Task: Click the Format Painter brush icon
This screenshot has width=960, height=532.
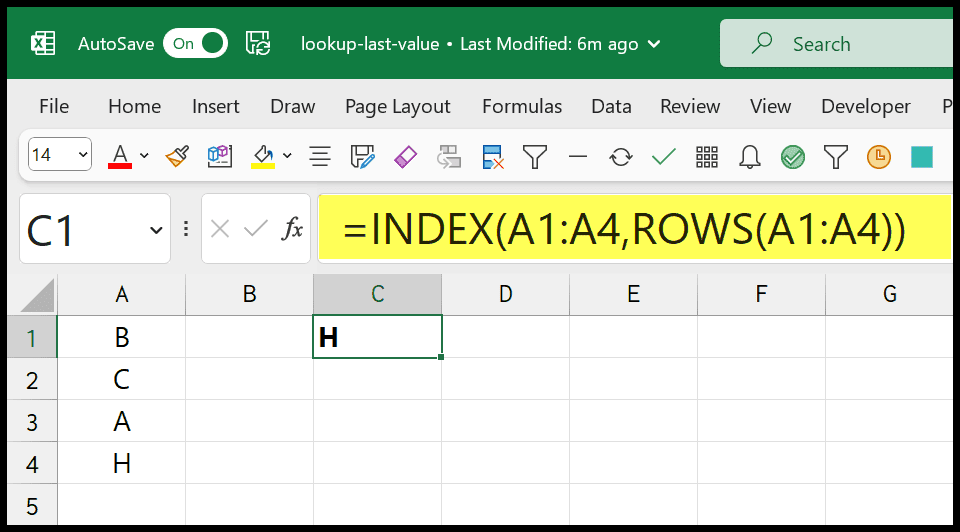Action: tap(177, 157)
